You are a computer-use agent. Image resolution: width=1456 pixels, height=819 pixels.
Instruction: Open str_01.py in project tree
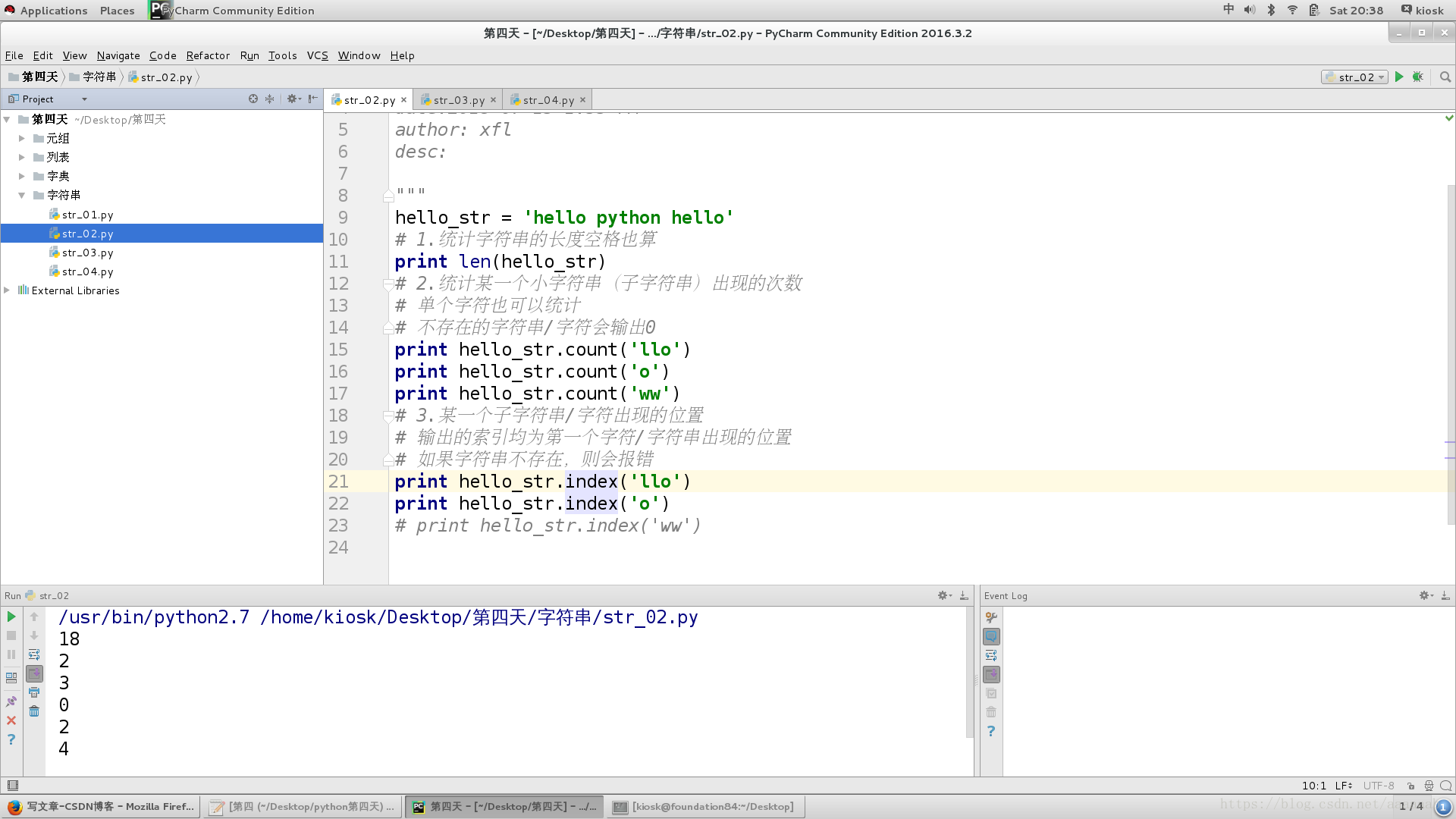[x=87, y=215]
